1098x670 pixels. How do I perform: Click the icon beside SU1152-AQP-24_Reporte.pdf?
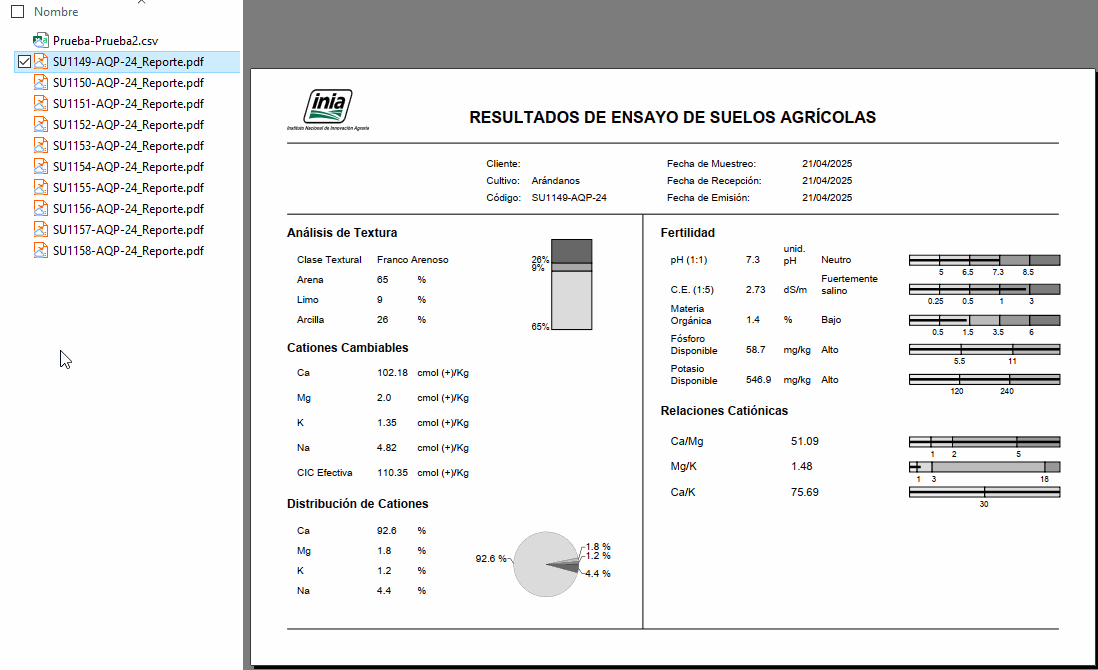(x=41, y=125)
